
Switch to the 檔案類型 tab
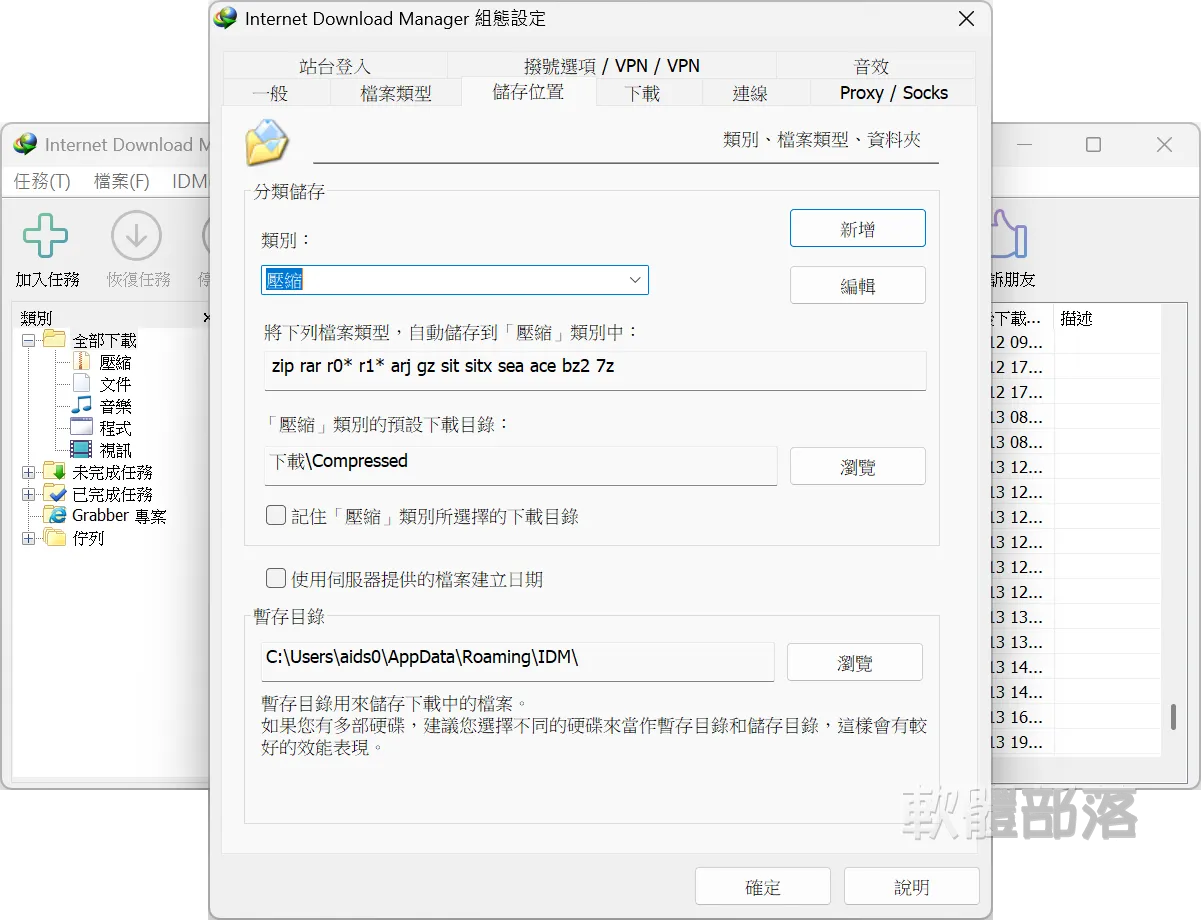(x=396, y=93)
